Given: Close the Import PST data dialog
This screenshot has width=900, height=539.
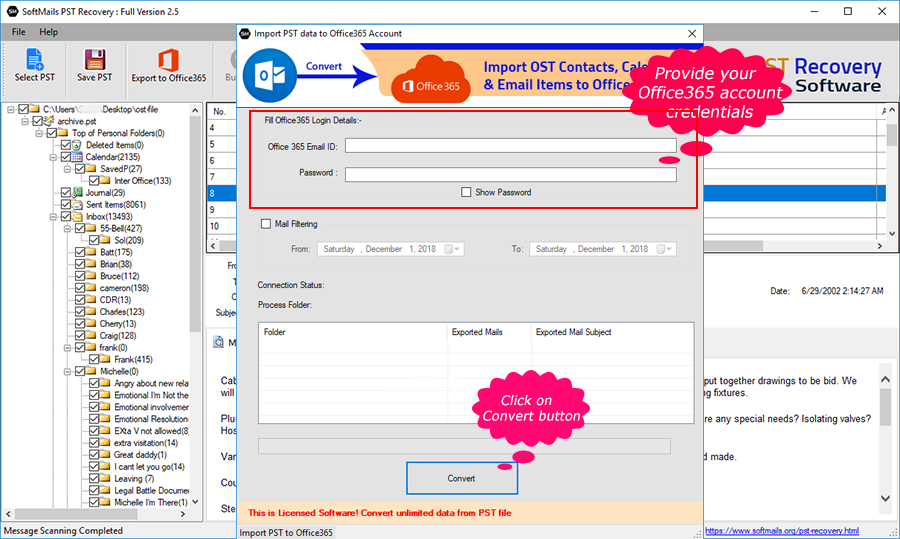Looking at the screenshot, I should [692, 34].
